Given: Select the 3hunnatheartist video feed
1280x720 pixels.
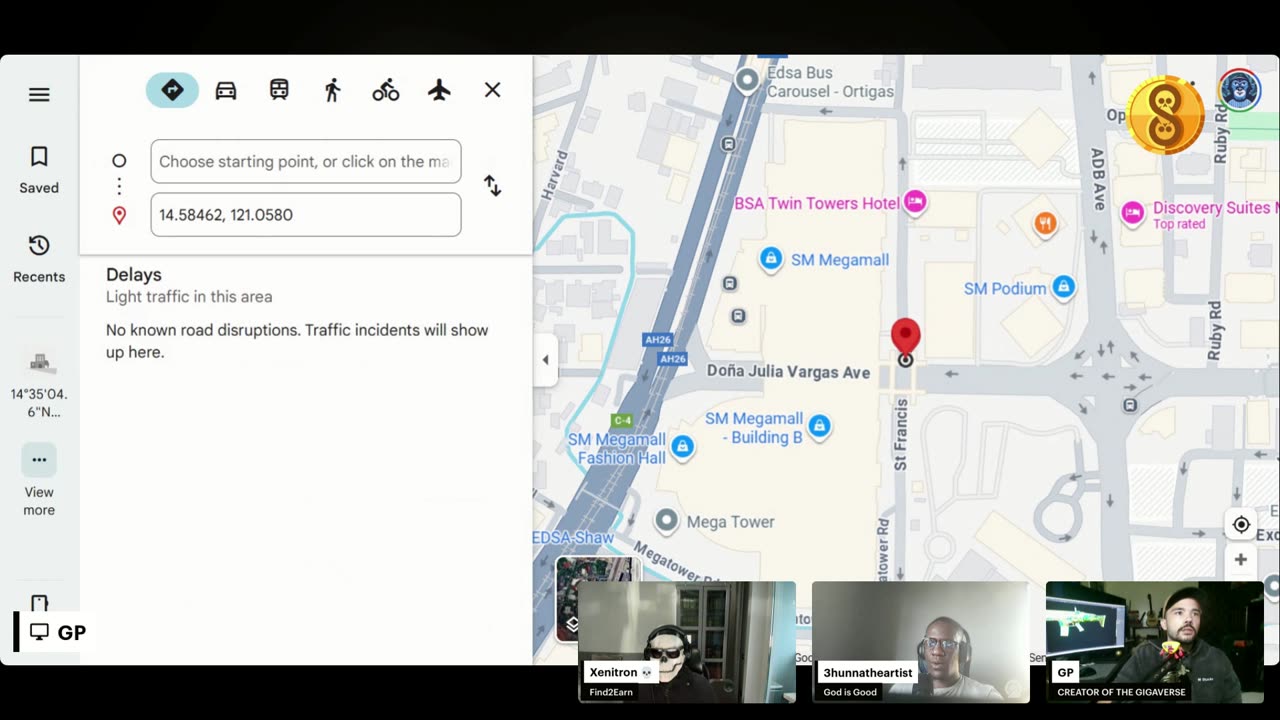Looking at the screenshot, I should pyautogui.click(x=921, y=642).
